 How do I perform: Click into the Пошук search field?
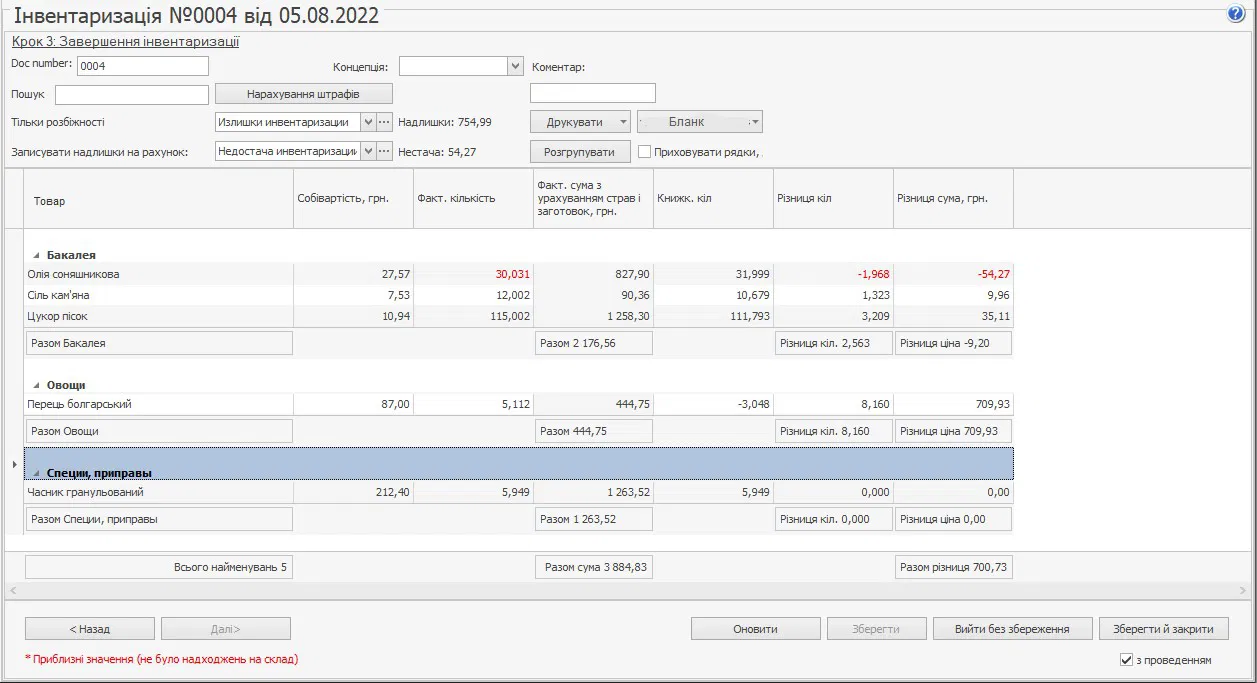[x=131, y=95]
